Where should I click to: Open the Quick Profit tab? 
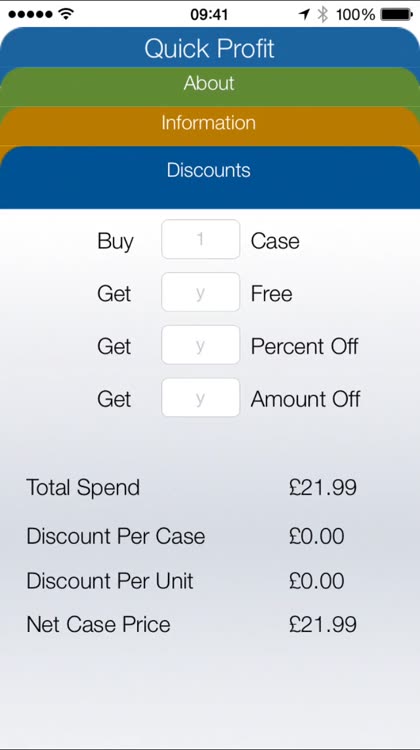tap(210, 48)
